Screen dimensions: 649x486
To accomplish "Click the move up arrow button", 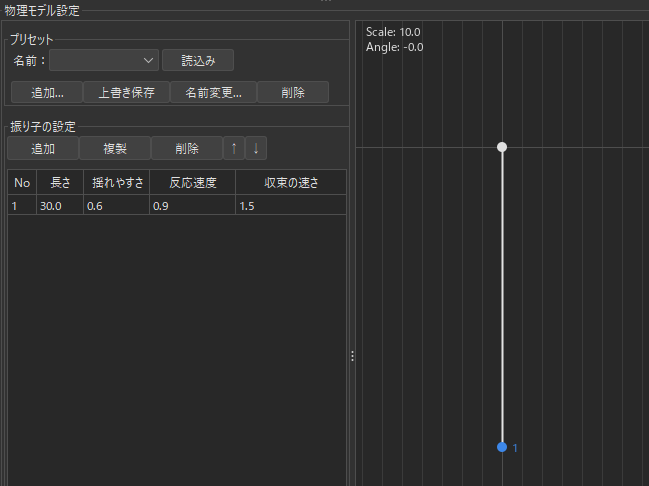I will click(x=234, y=148).
